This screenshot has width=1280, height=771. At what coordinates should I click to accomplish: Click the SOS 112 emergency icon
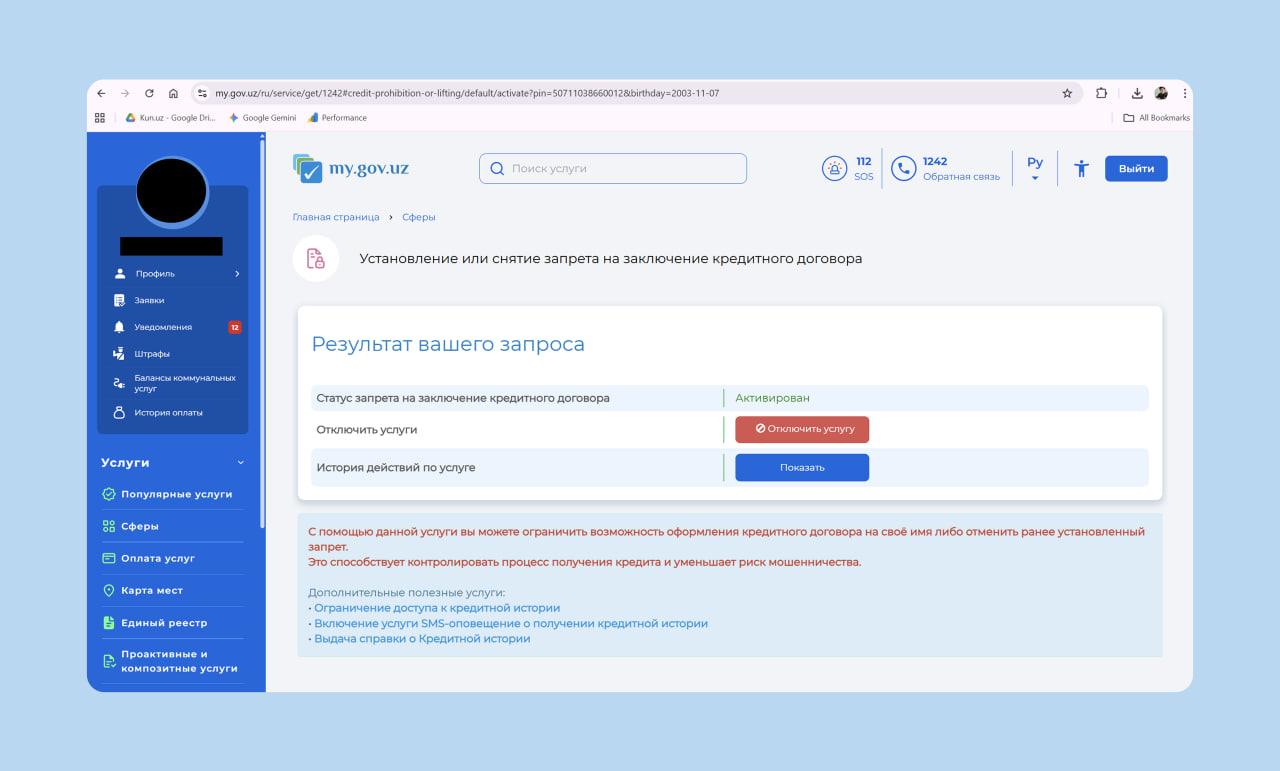(x=833, y=169)
